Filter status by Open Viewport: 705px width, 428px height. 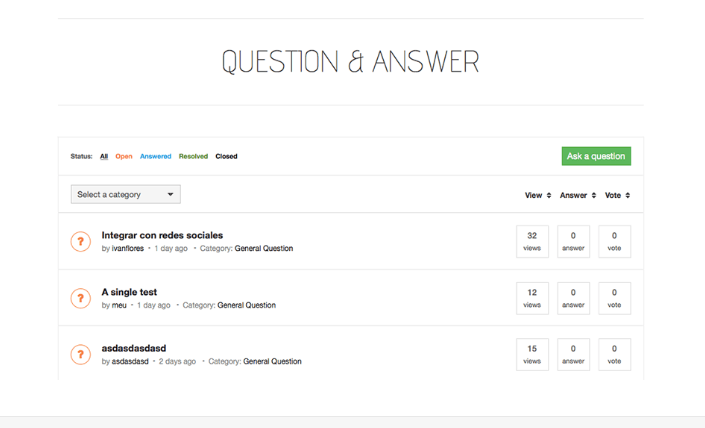point(124,156)
